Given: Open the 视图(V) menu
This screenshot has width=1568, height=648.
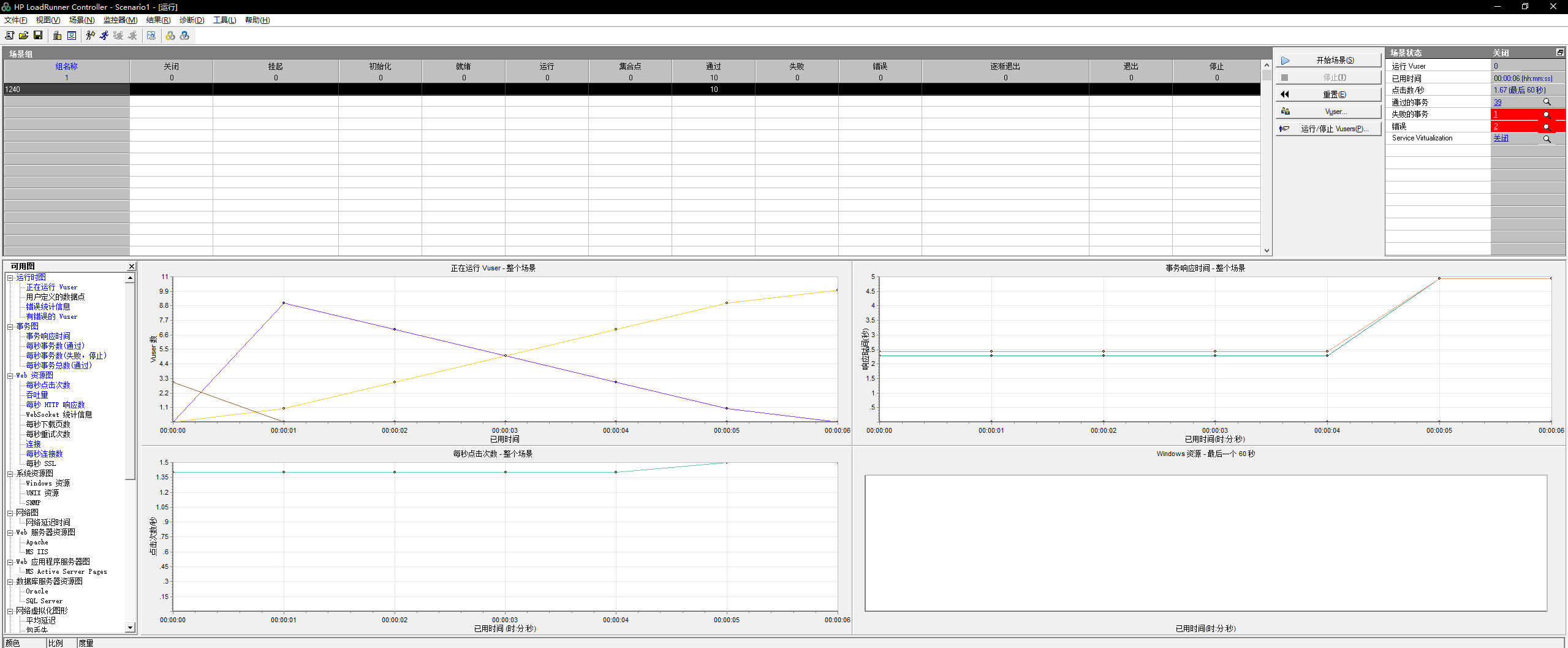Looking at the screenshot, I should (x=48, y=20).
